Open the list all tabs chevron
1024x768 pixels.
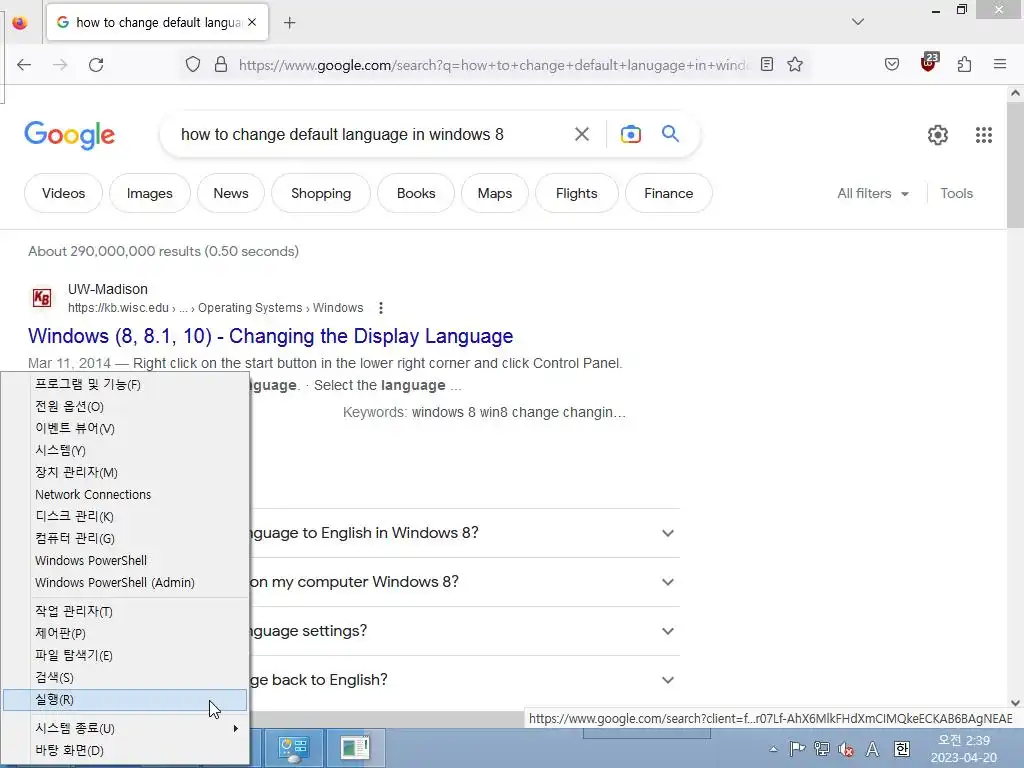click(x=858, y=22)
